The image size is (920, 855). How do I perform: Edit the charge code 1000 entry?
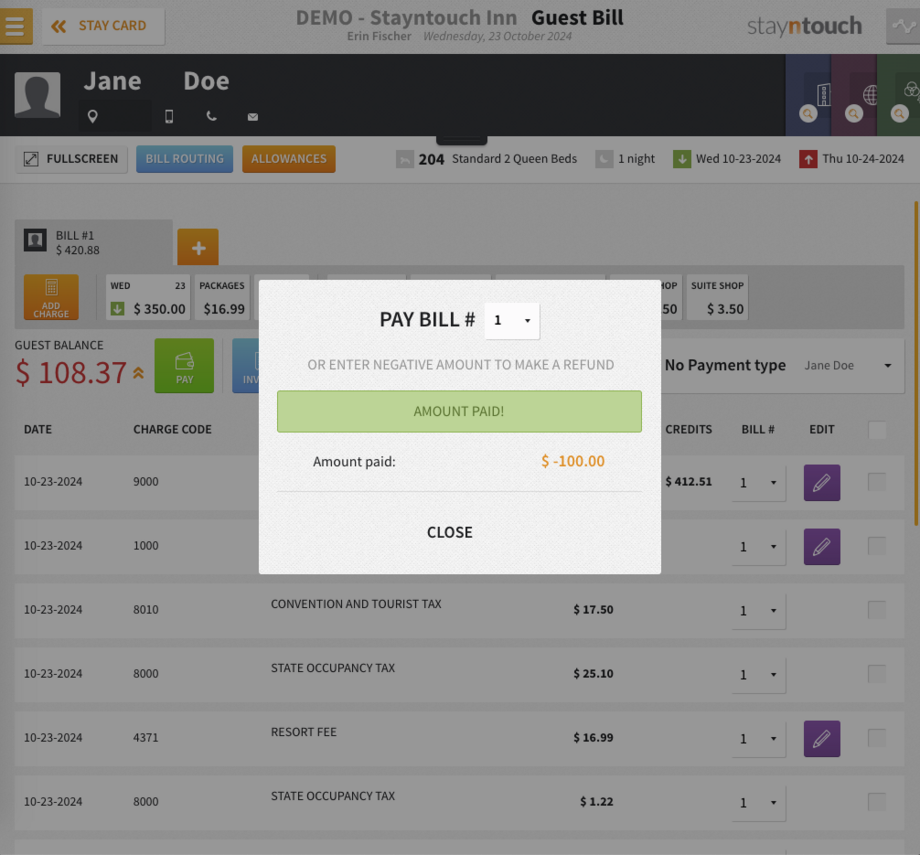(x=822, y=547)
